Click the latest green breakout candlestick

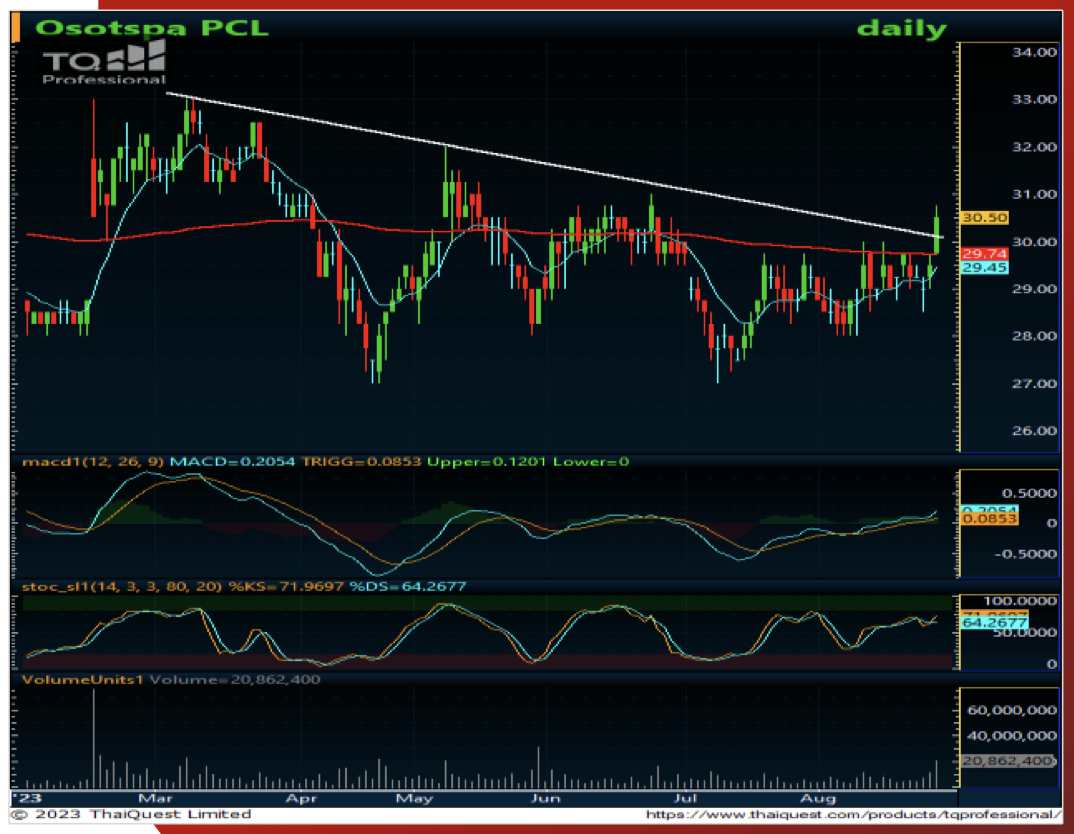[x=936, y=233]
